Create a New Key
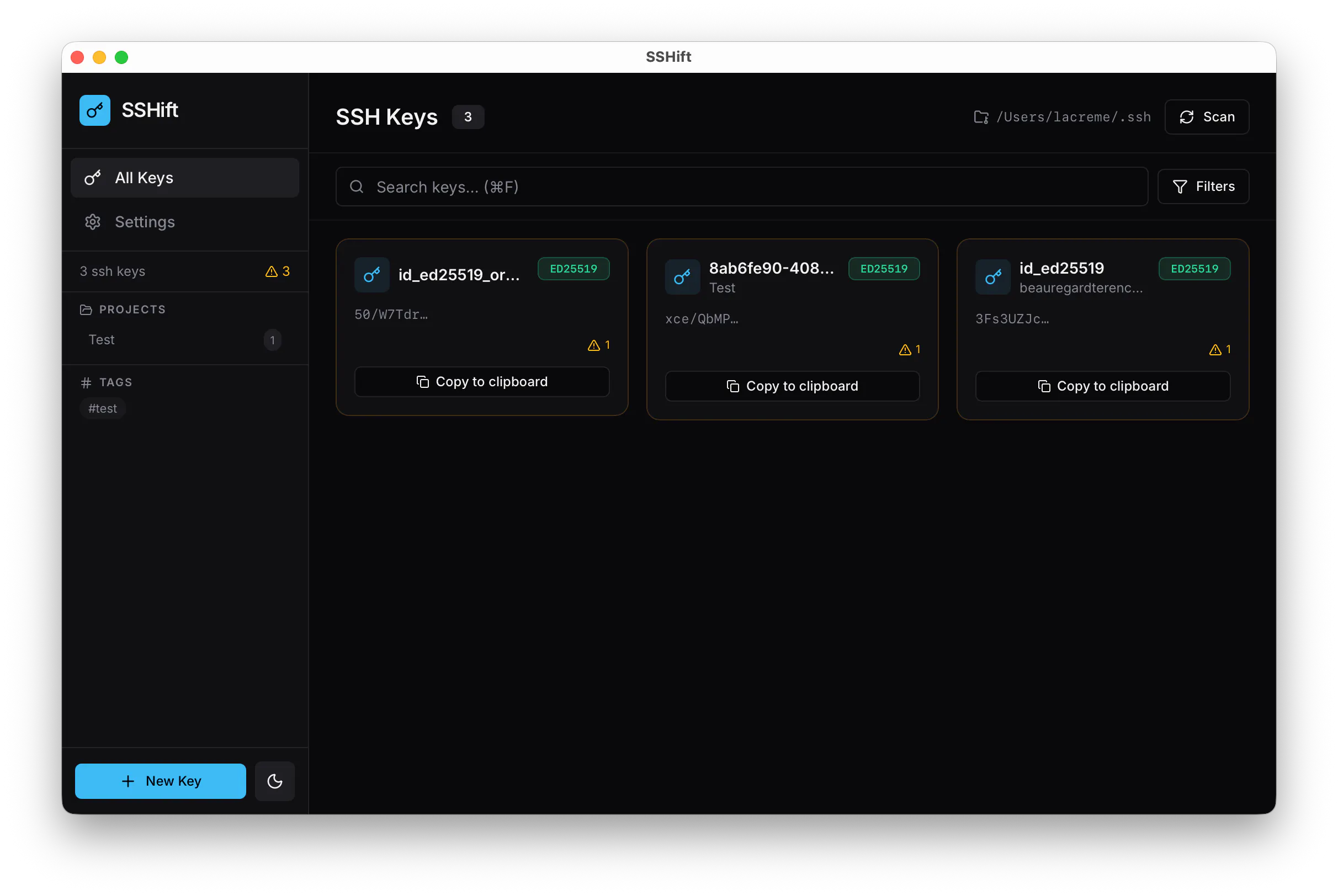Image resolution: width=1338 pixels, height=896 pixels. [x=161, y=781]
